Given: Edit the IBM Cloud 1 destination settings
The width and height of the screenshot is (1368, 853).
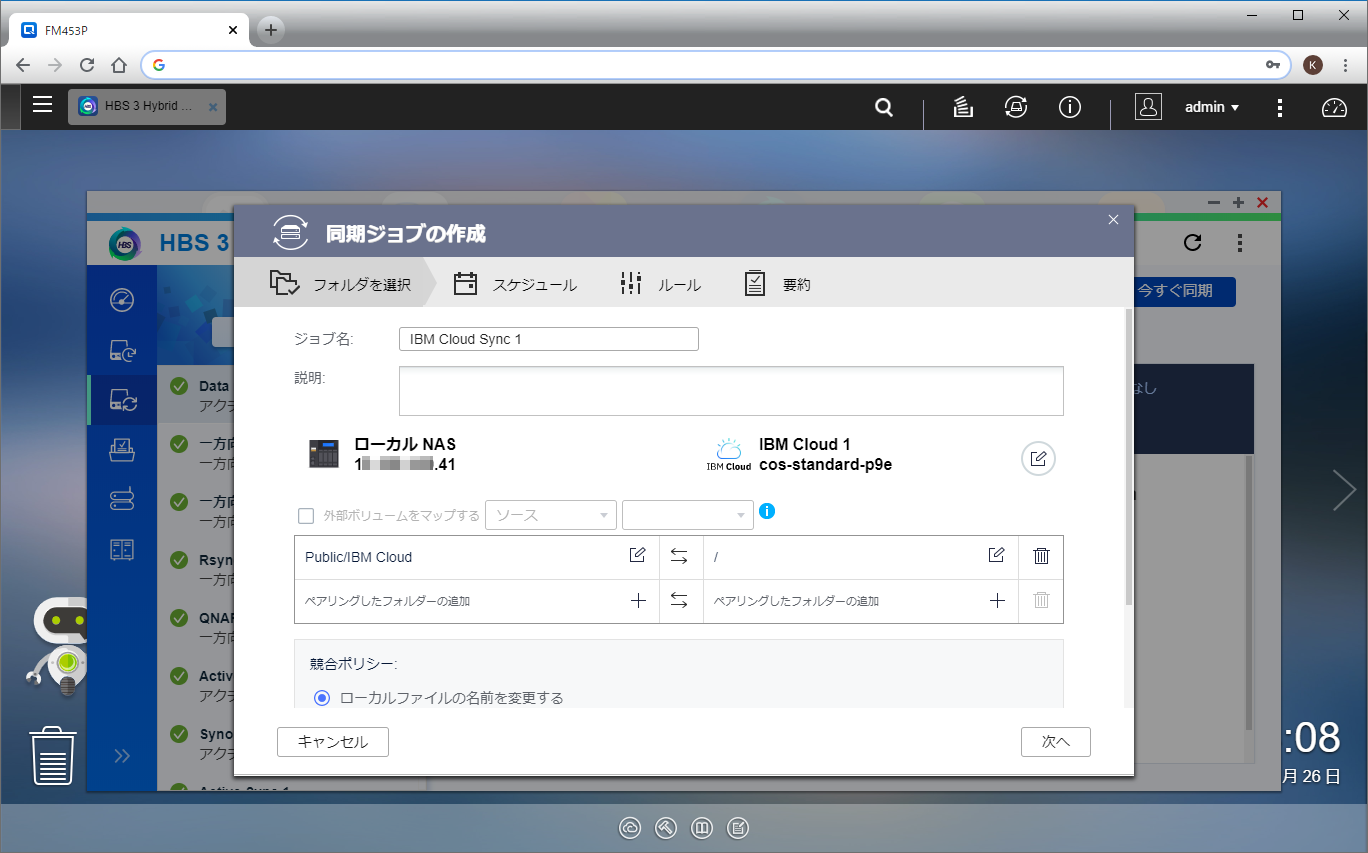Looking at the screenshot, I should [1038, 459].
